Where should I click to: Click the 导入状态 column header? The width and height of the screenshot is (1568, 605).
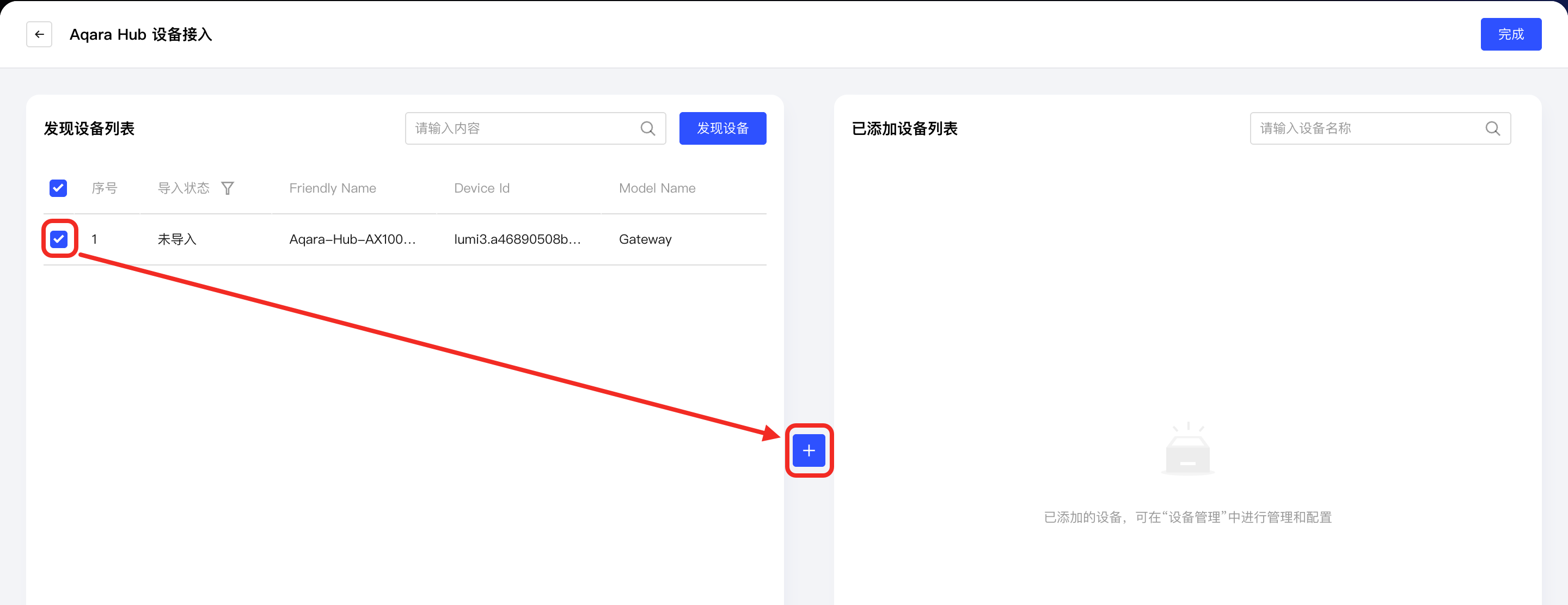click(183, 188)
